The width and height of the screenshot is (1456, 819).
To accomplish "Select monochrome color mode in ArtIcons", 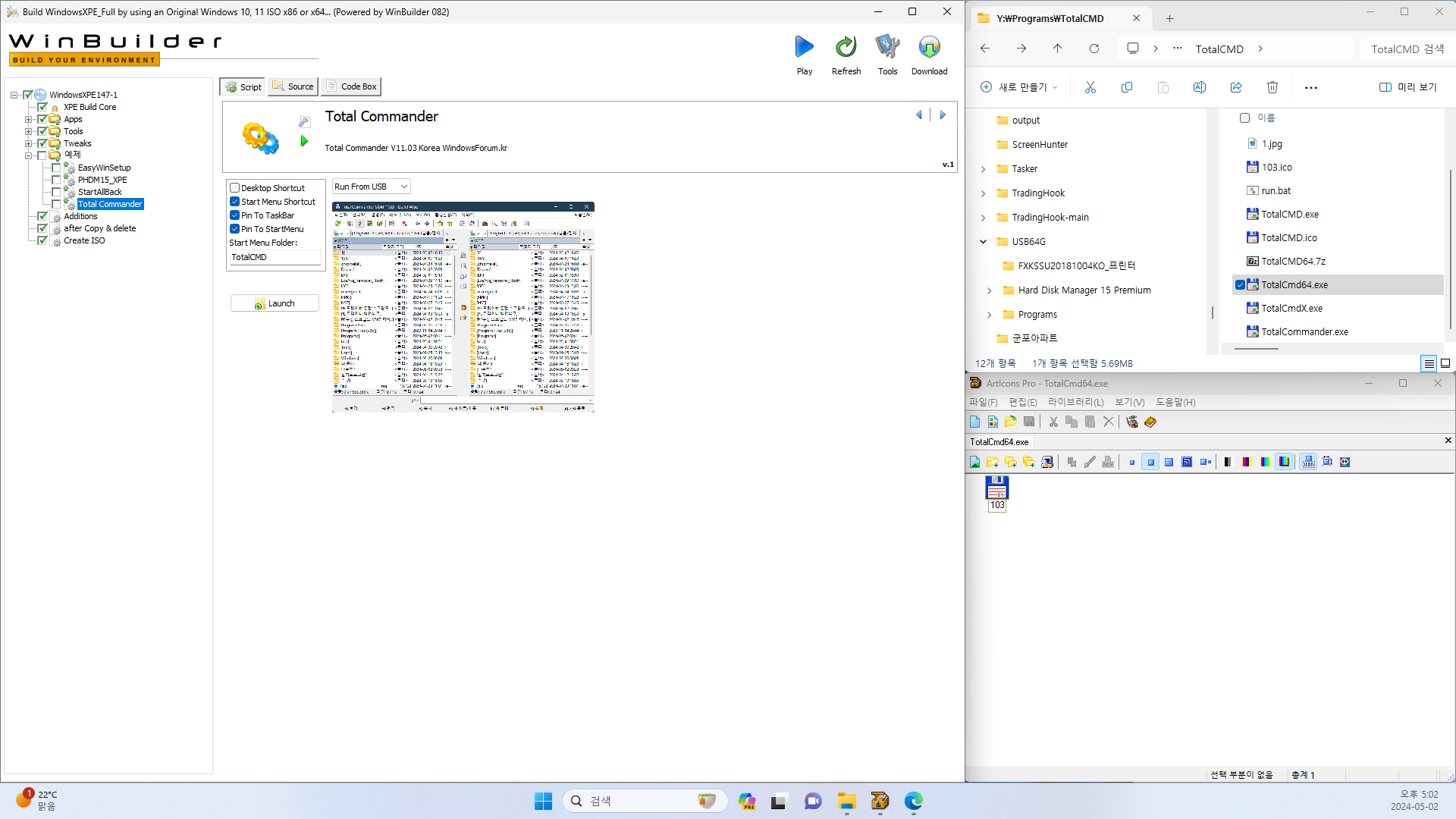I will pos(1228,462).
